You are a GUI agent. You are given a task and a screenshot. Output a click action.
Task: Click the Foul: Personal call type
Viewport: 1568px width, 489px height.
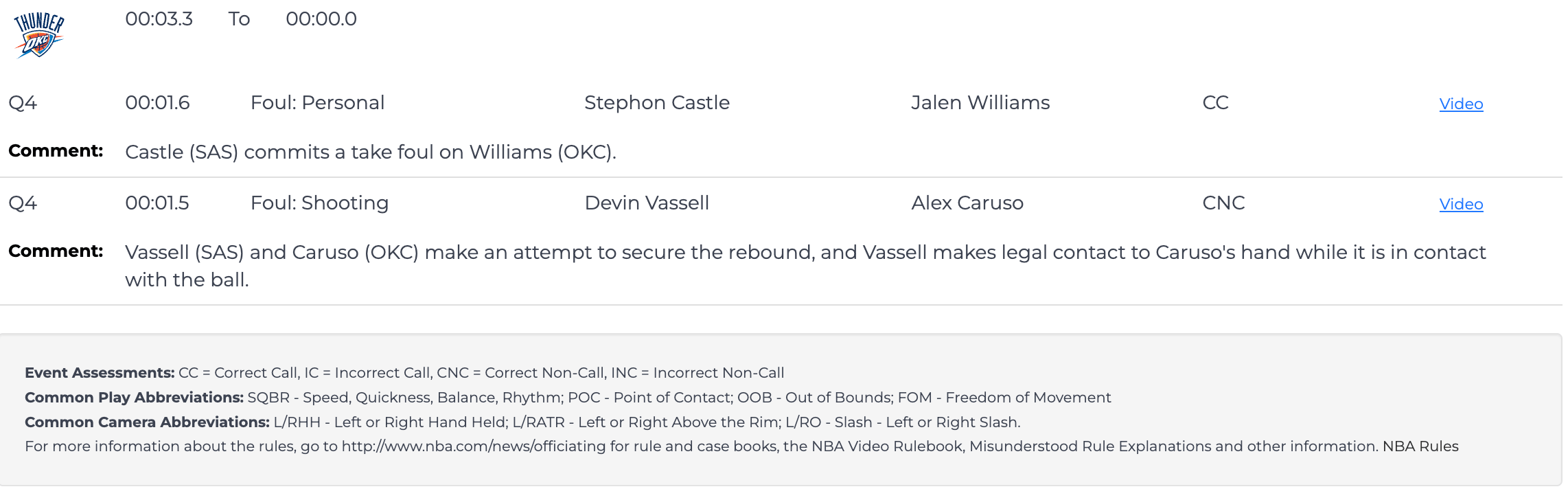click(317, 102)
